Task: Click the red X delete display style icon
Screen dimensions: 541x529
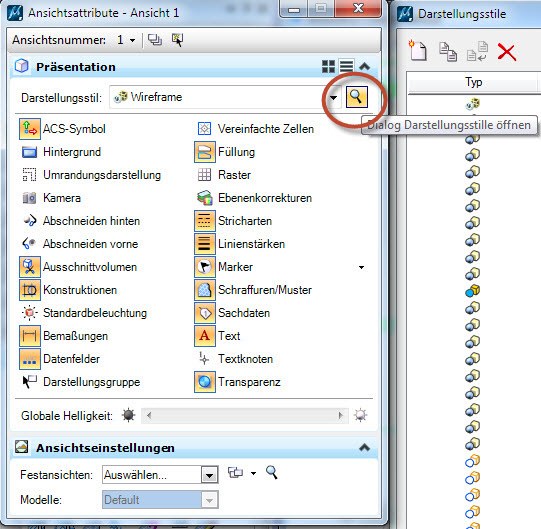Action: pyautogui.click(x=506, y=53)
